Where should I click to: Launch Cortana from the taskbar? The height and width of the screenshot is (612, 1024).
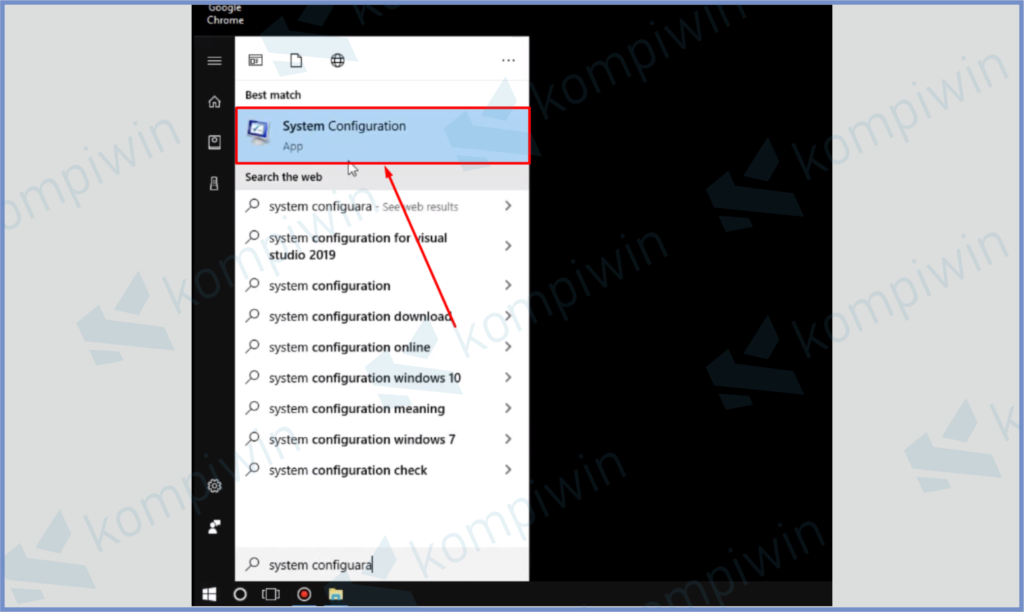click(239, 594)
